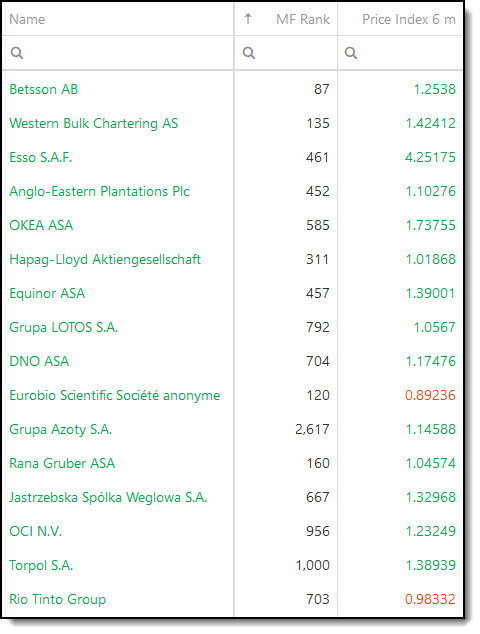Screen dimensions: 480x634
Task: Select the Rio Tinto Group link
Action: [x=57, y=599]
